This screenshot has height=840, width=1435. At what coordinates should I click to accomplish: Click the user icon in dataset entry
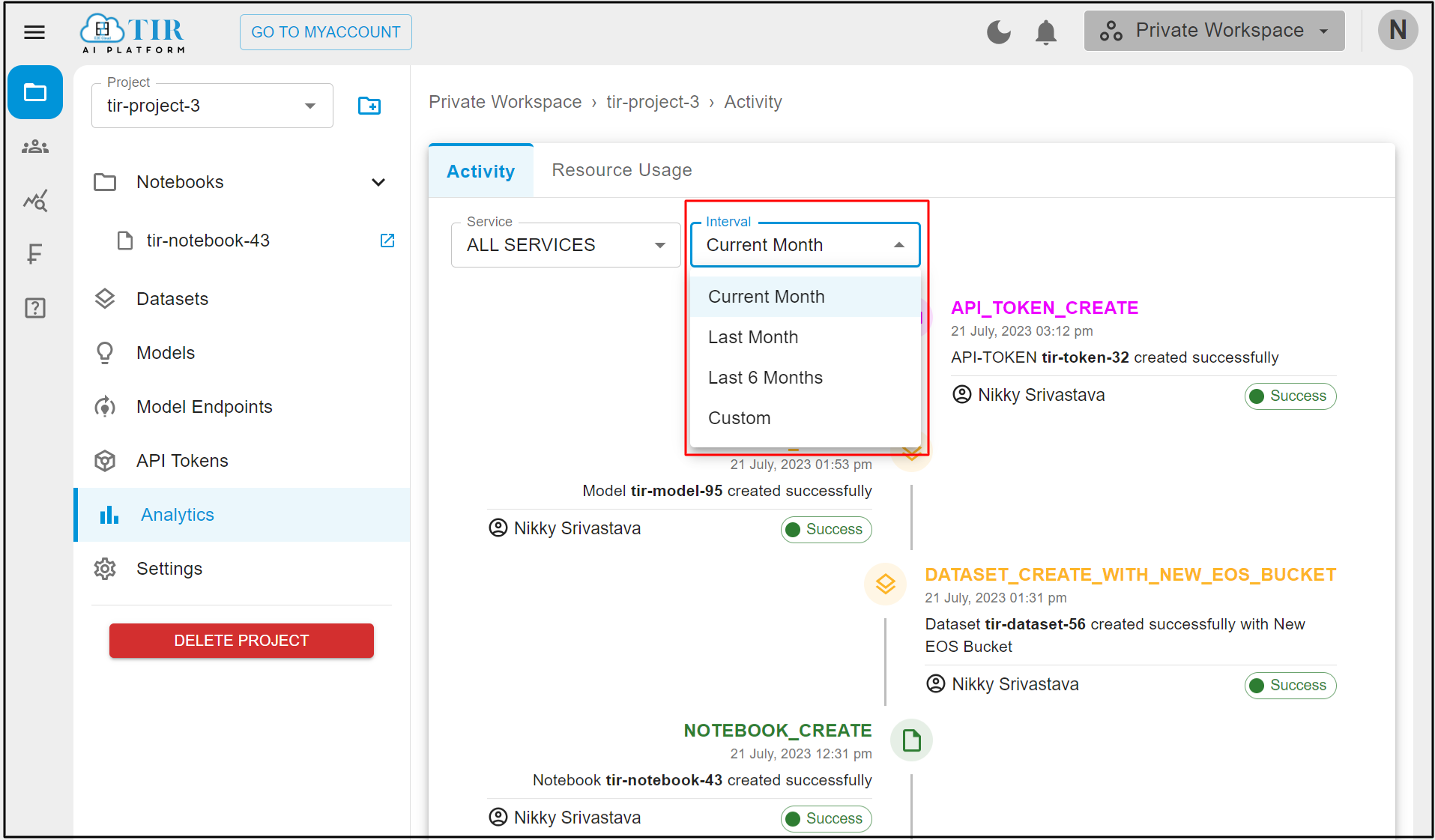coord(935,684)
